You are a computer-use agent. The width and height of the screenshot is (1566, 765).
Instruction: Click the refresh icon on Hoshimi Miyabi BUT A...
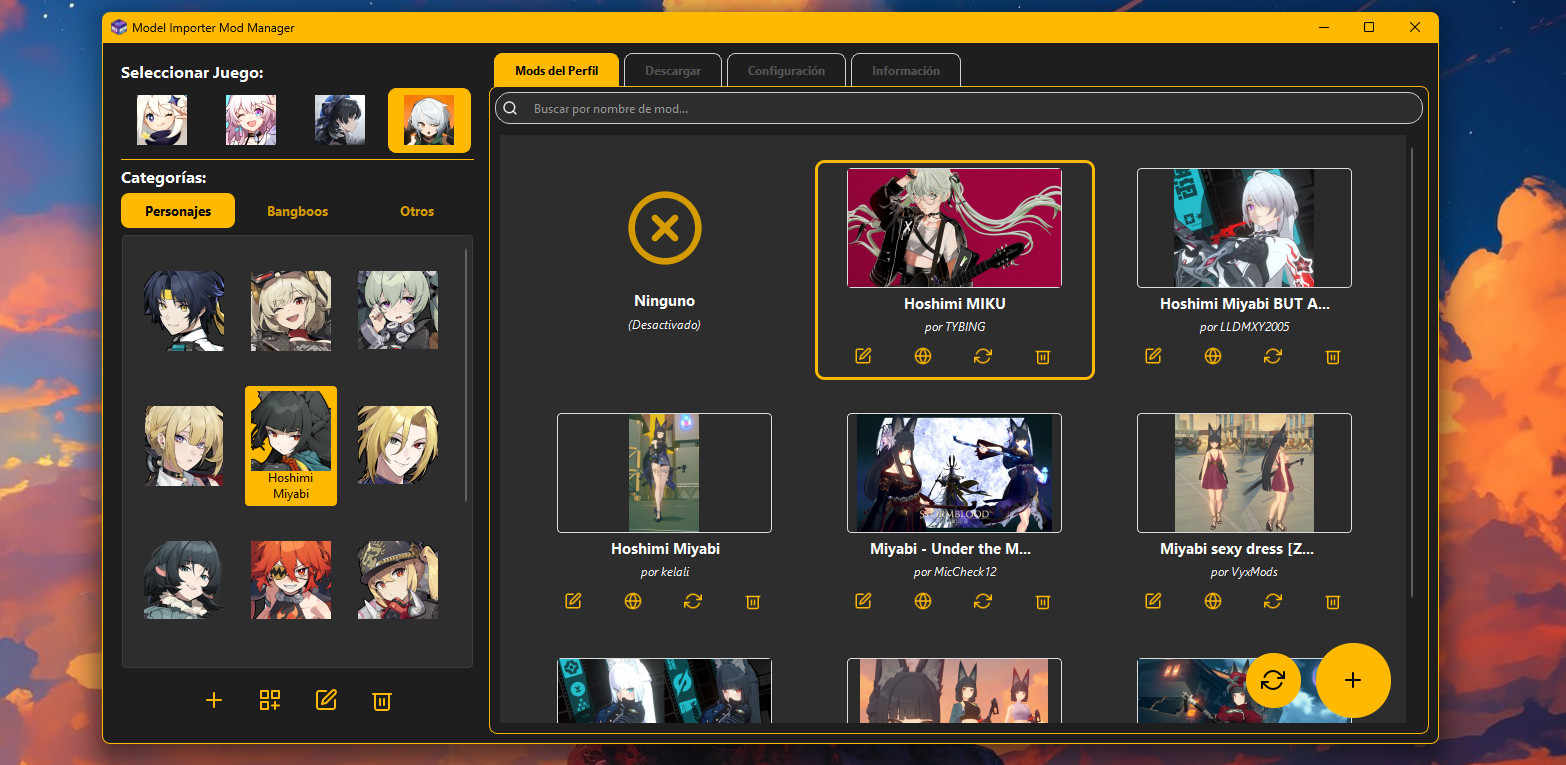tap(1272, 355)
